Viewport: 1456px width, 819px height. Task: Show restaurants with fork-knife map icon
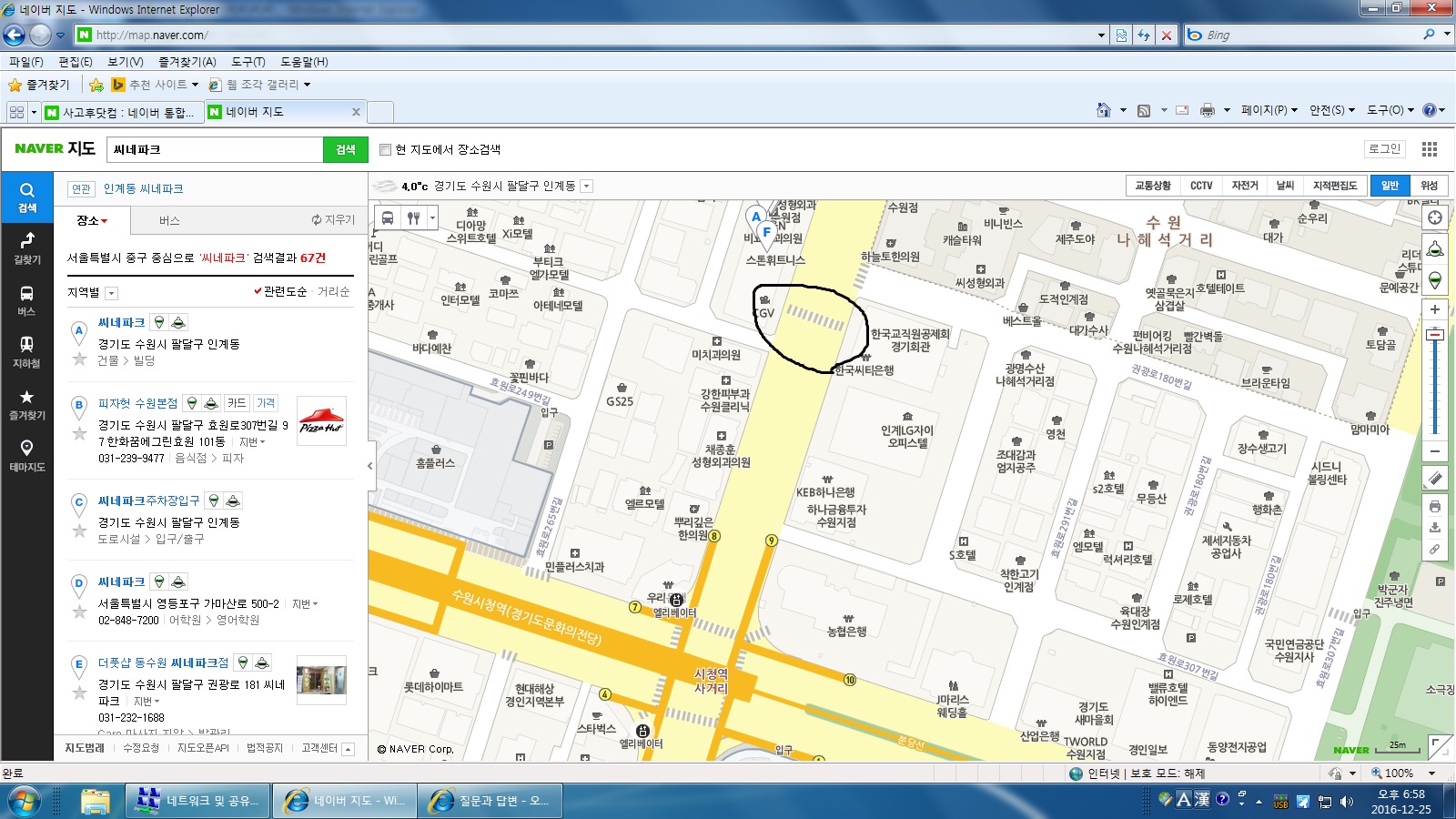click(413, 218)
